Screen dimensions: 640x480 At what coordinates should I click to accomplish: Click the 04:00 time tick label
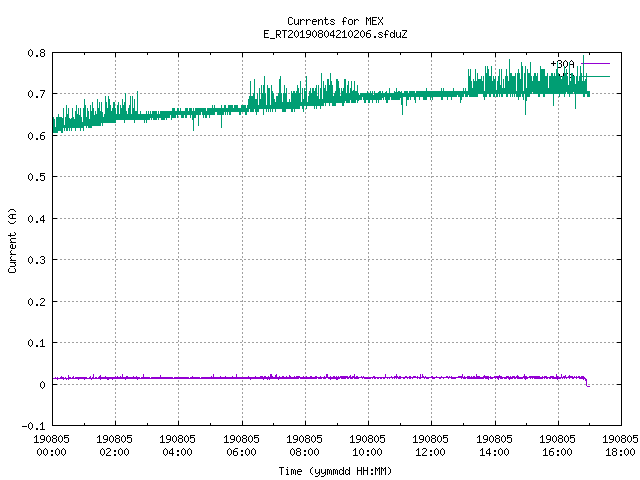178,452
